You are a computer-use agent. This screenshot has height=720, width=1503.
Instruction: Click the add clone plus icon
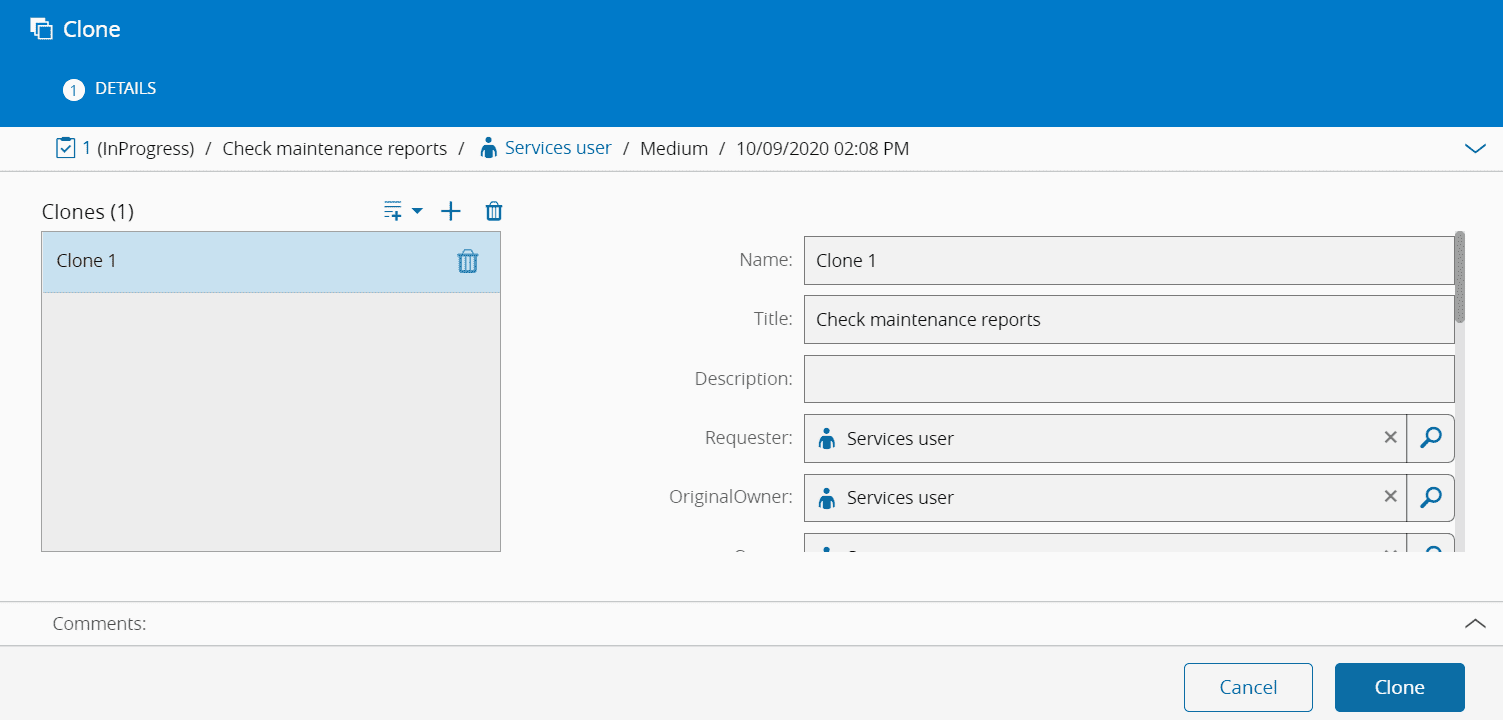[451, 211]
